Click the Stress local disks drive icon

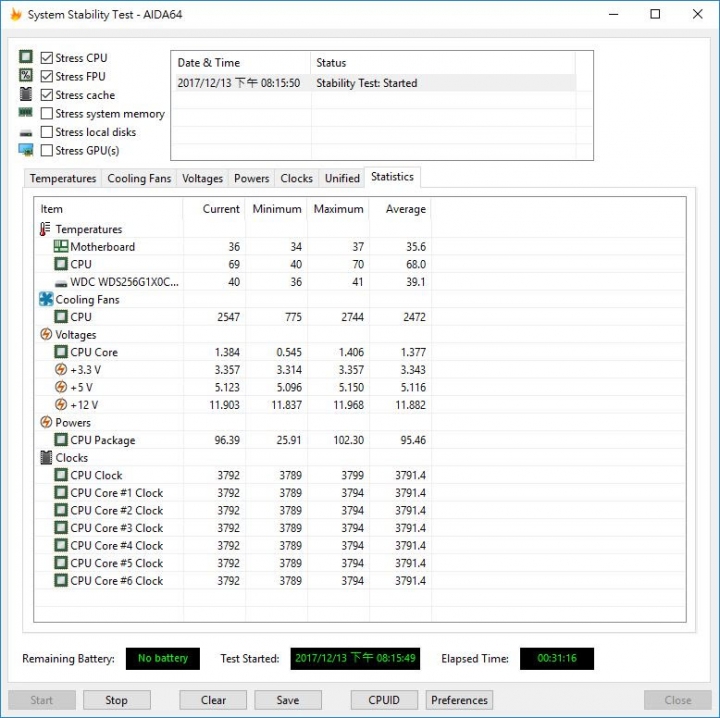(x=26, y=133)
